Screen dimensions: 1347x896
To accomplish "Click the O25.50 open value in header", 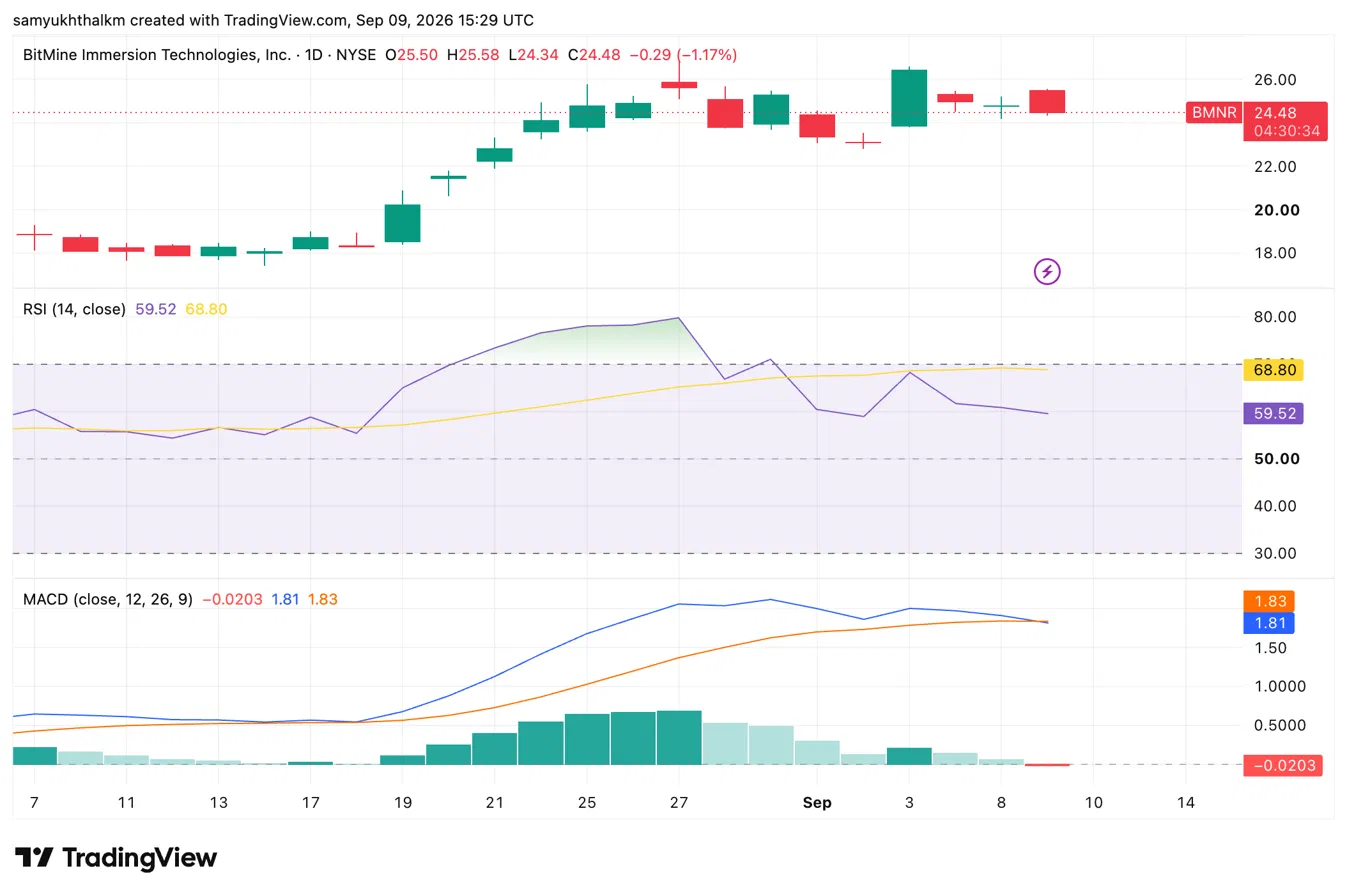I will [x=412, y=55].
